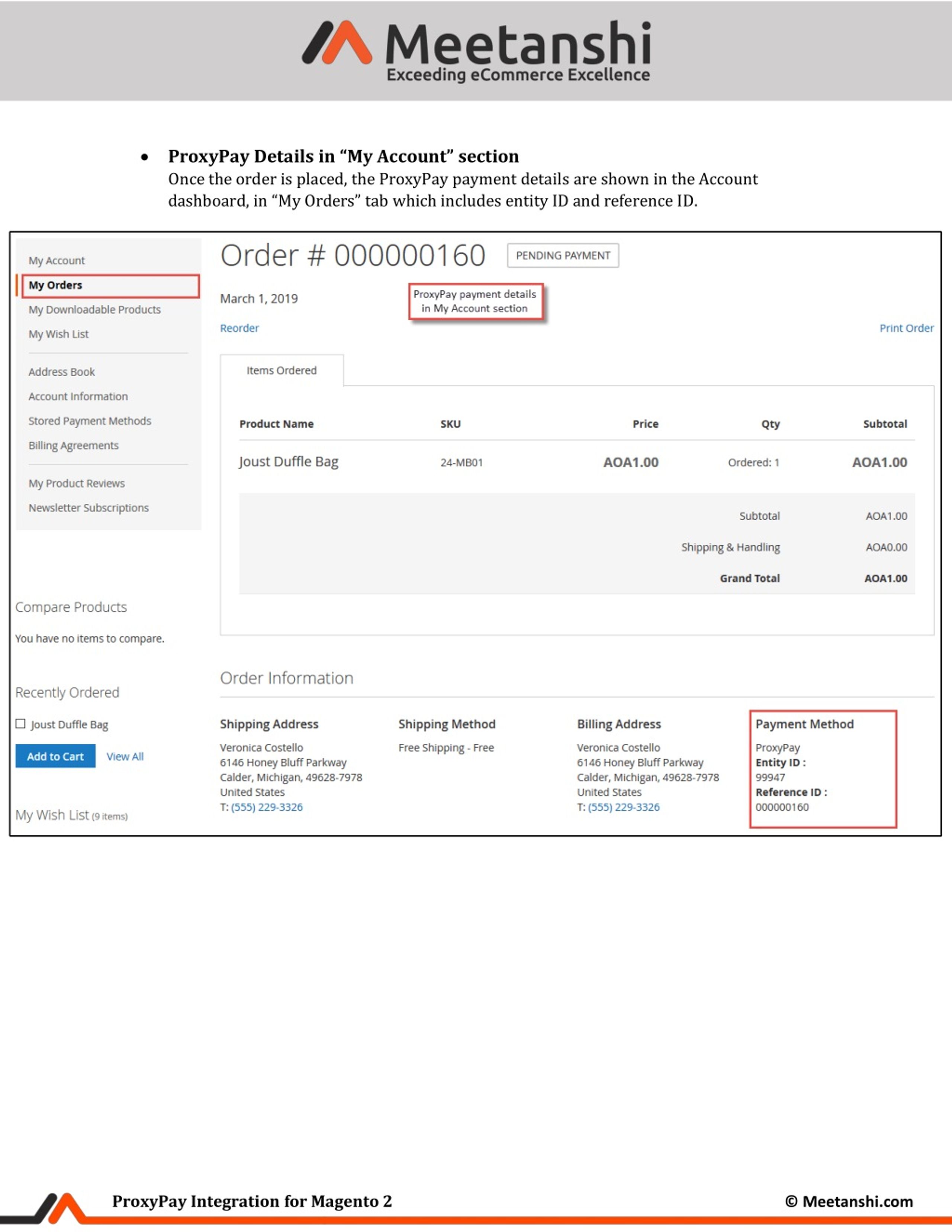
Task: Open Address Book in the sidebar
Action: (61, 372)
